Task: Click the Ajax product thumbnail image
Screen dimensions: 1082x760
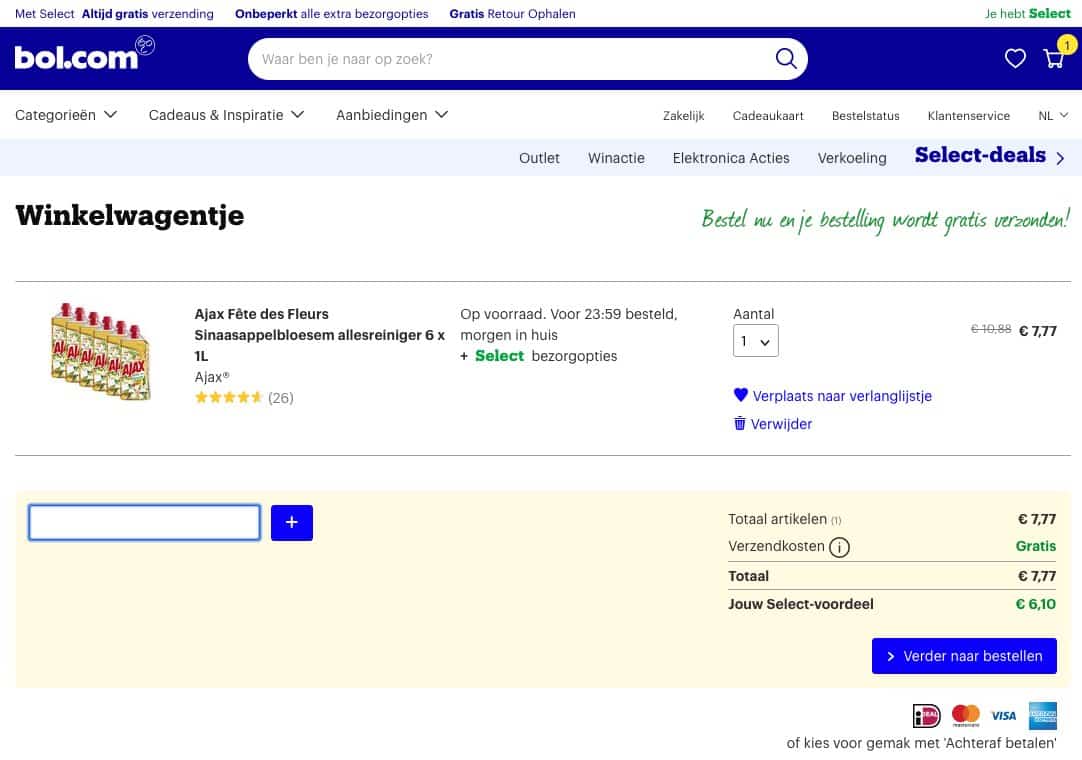Action: point(101,351)
